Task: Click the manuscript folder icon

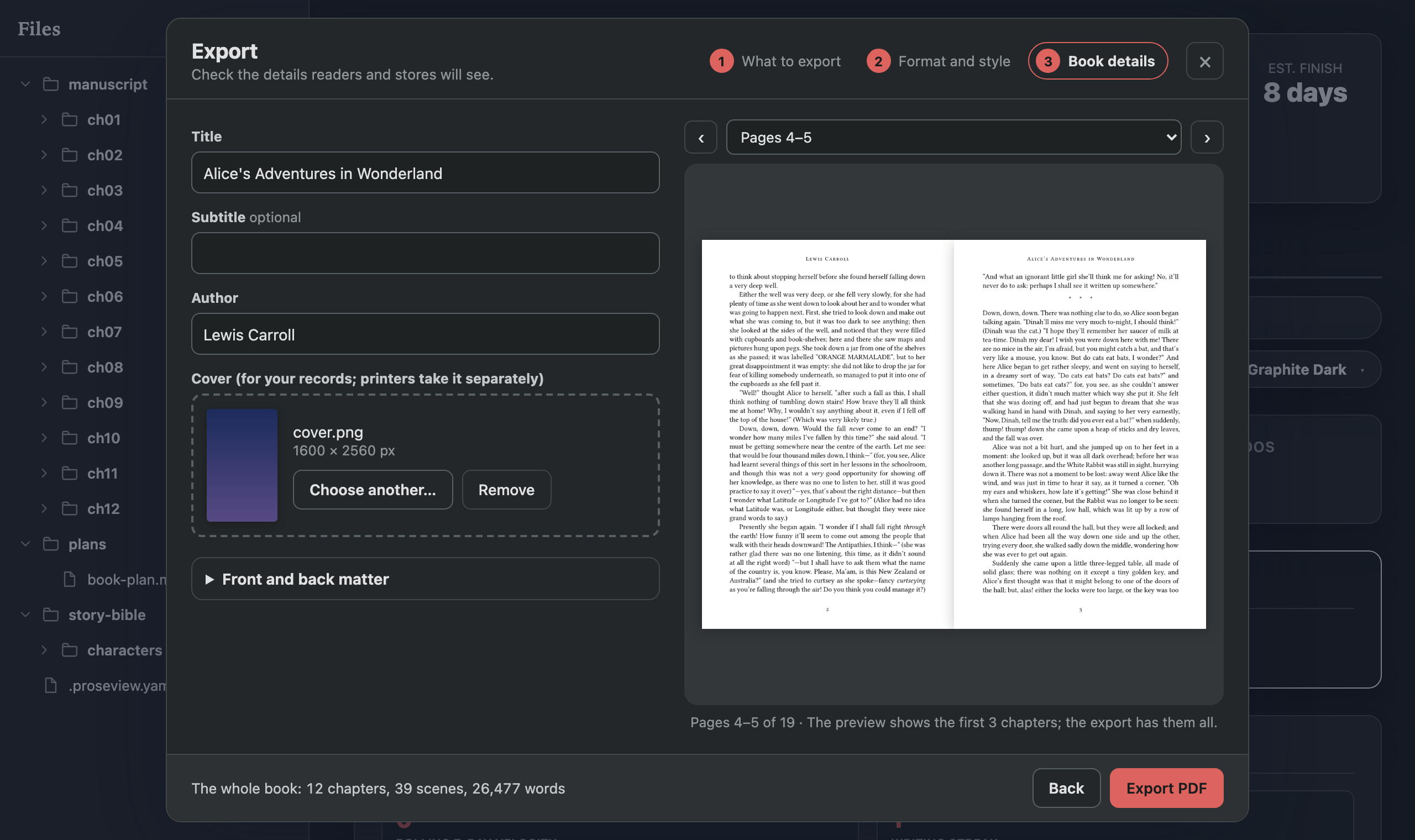Action: (x=51, y=85)
